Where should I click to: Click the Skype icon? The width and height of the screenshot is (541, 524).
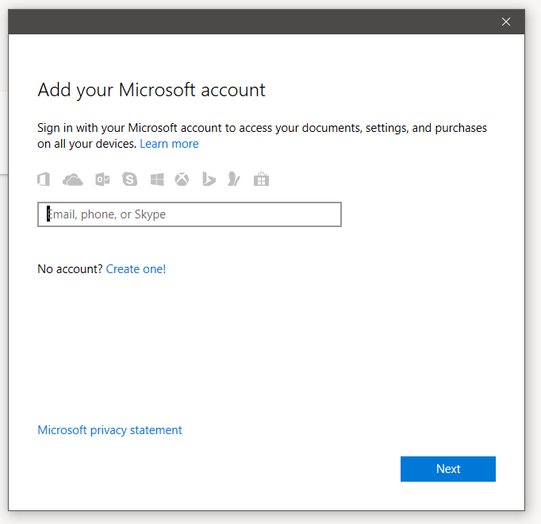130,179
